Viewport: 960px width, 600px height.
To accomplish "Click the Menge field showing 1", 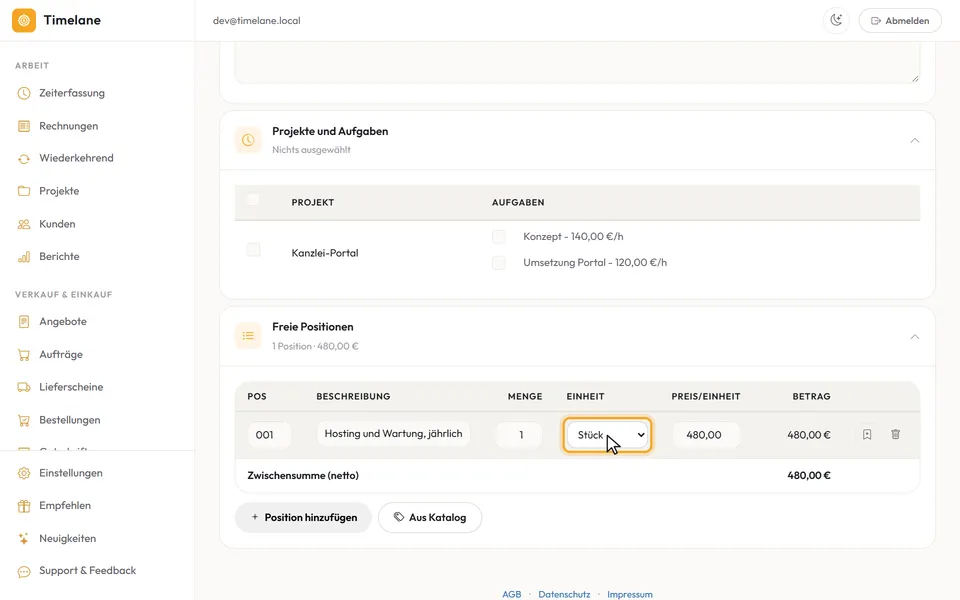I will [519, 435].
